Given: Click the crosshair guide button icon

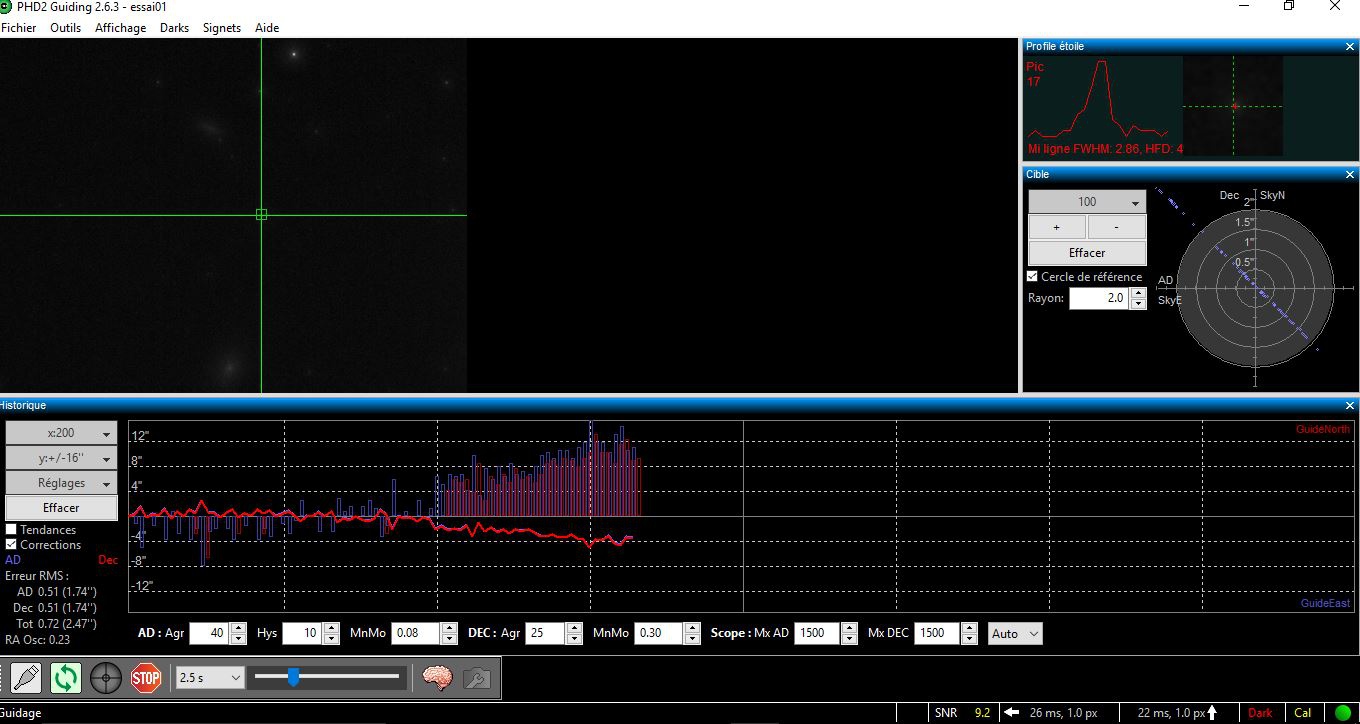Looking at the screenshot, I should pos(106,678).
